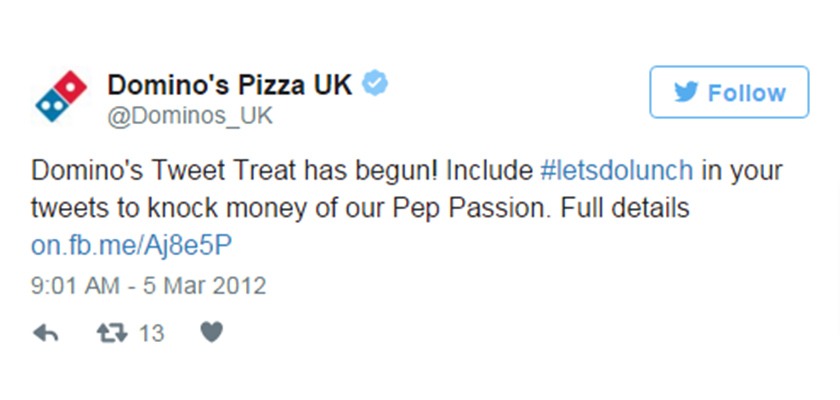Reply to the tweet using arrow icon
Screen dimensions: 840x400
(45, 333)
